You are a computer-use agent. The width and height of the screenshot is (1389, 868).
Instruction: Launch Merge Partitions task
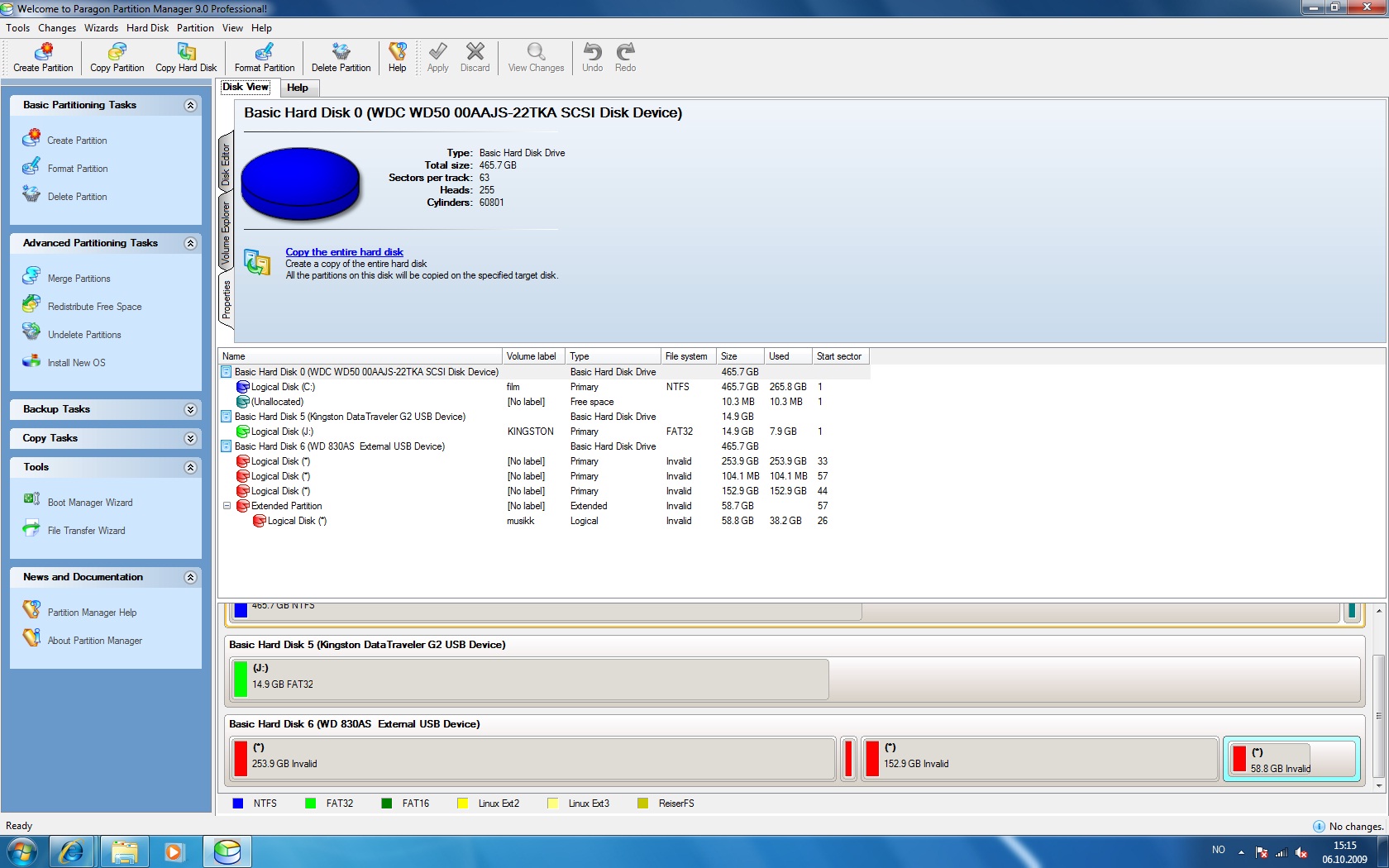click(x=79, y=279)
